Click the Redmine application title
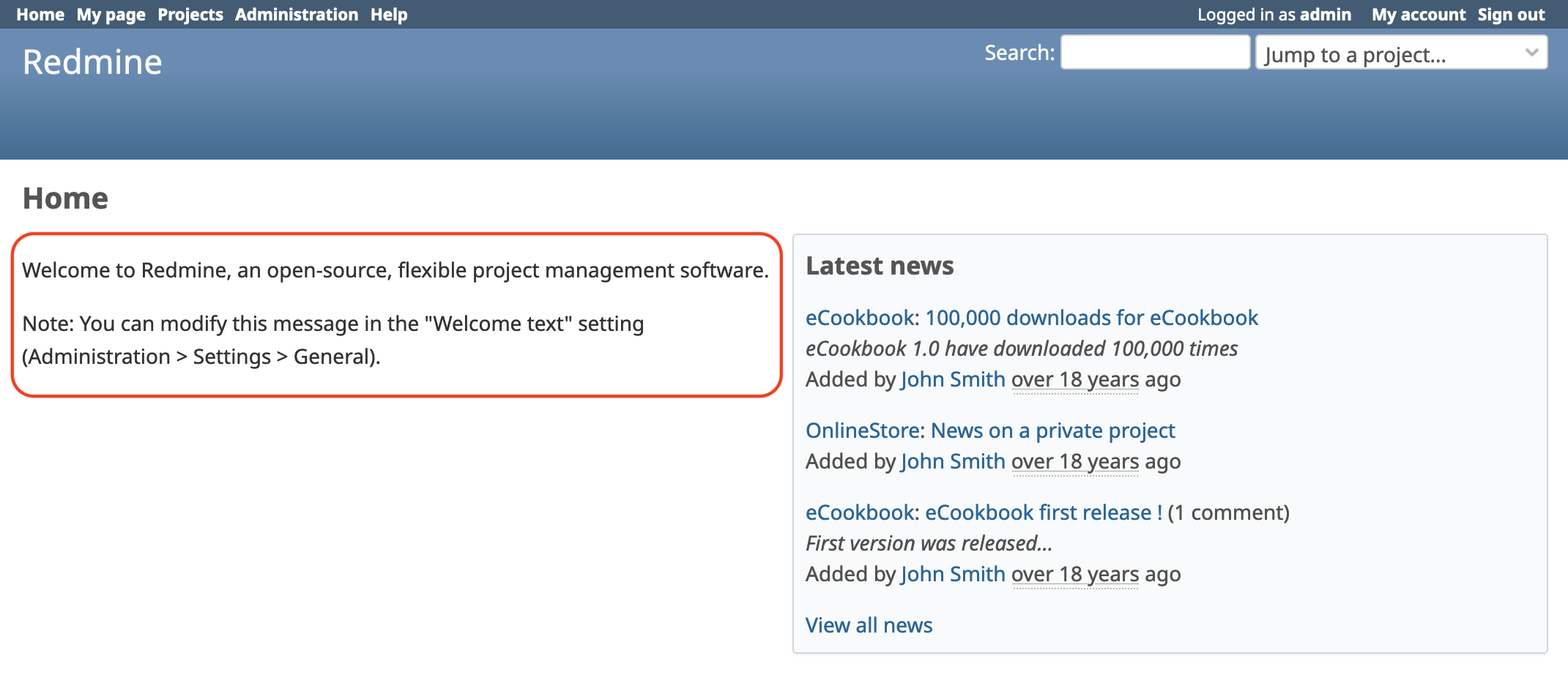This screenshot has width=1568, height=675. (x=92, y=61)
